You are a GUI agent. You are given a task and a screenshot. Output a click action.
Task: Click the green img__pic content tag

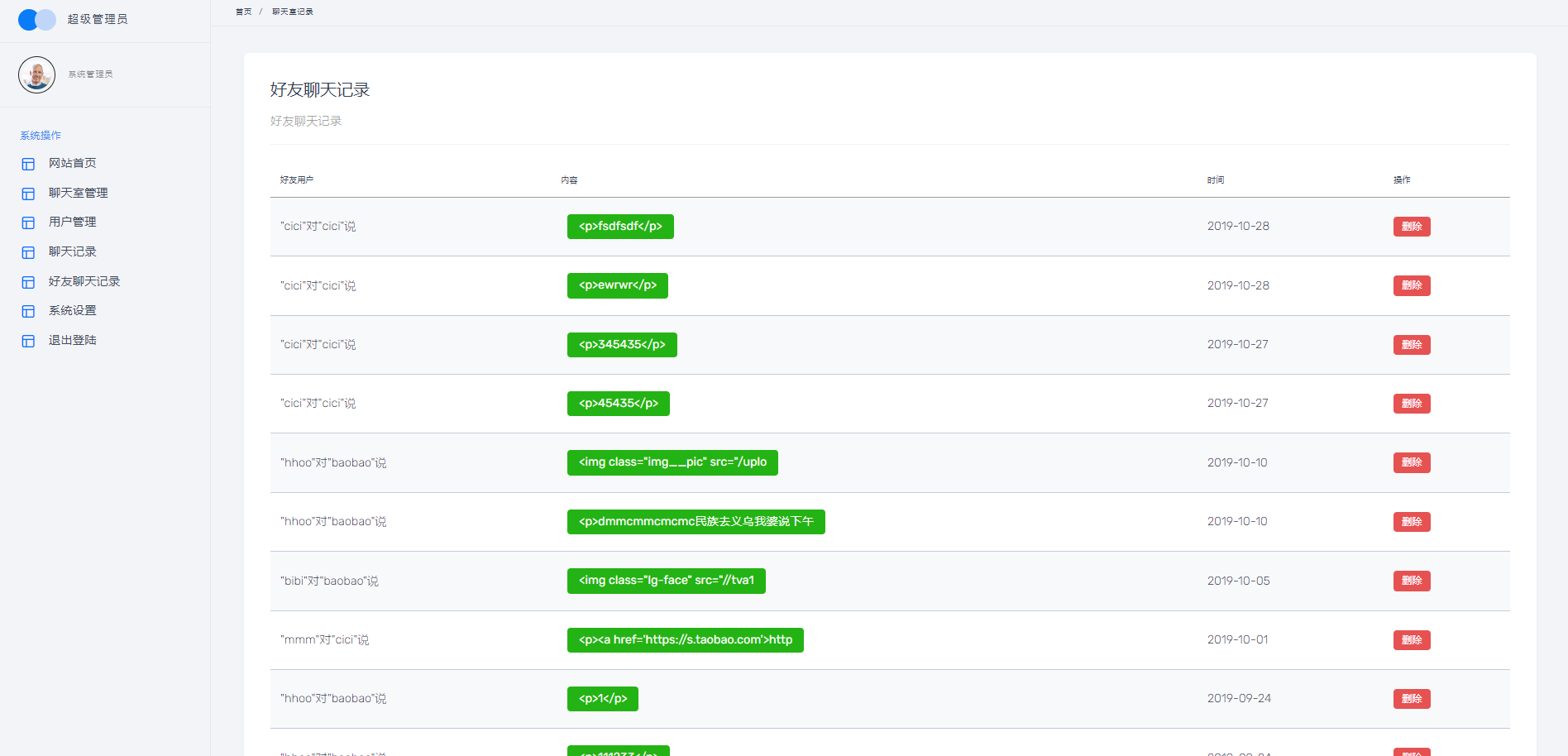point(672,462)
